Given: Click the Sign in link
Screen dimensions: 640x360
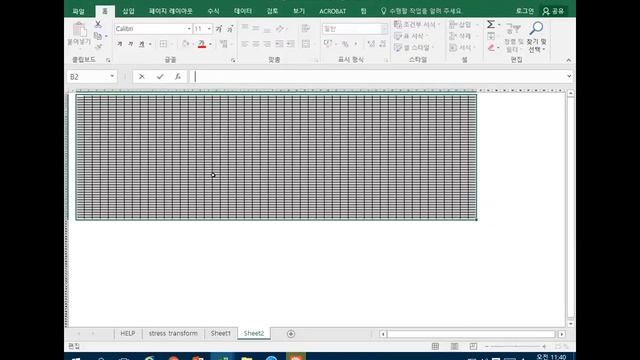Looking at the screenshot, I should tap(524, 11).
